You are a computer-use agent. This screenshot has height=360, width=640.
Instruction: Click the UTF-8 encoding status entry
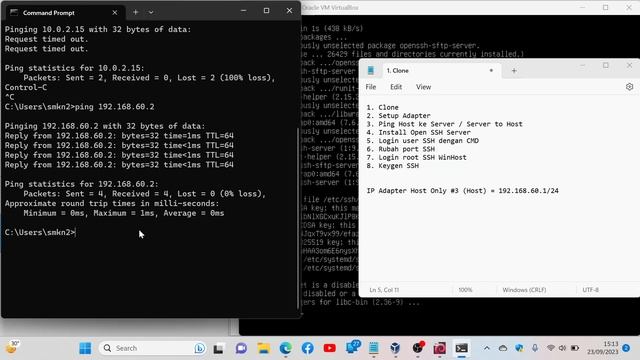click(x=590, y=290)
